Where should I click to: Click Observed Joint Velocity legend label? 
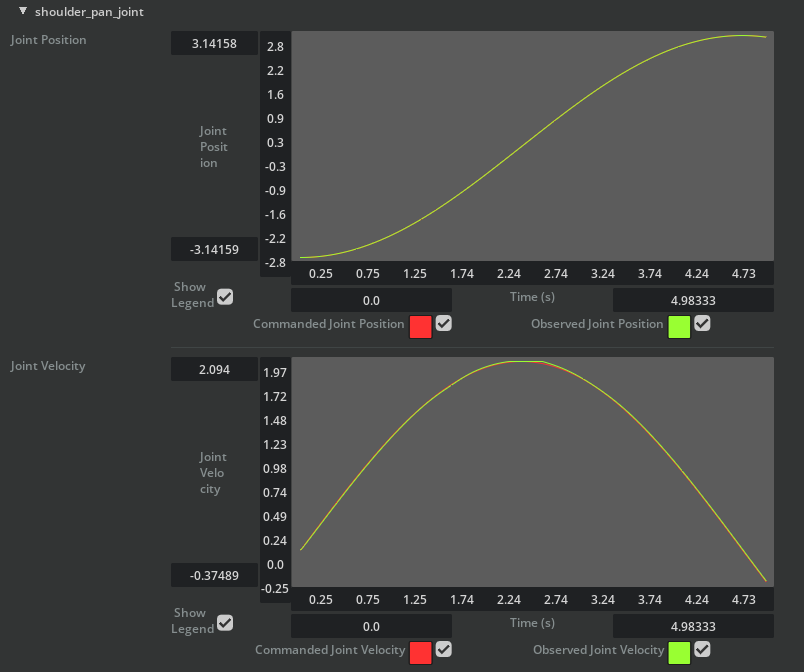click(x=599, y=650)
